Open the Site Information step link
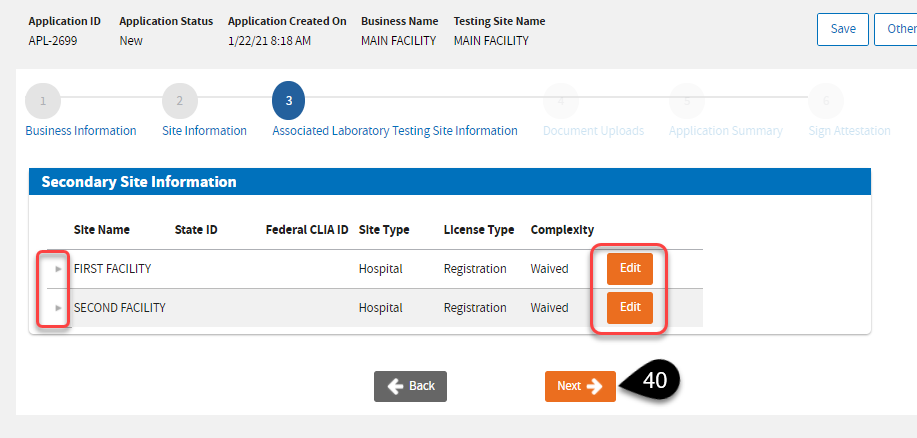Viewport: 917px width, 438px height. point(204,131)
